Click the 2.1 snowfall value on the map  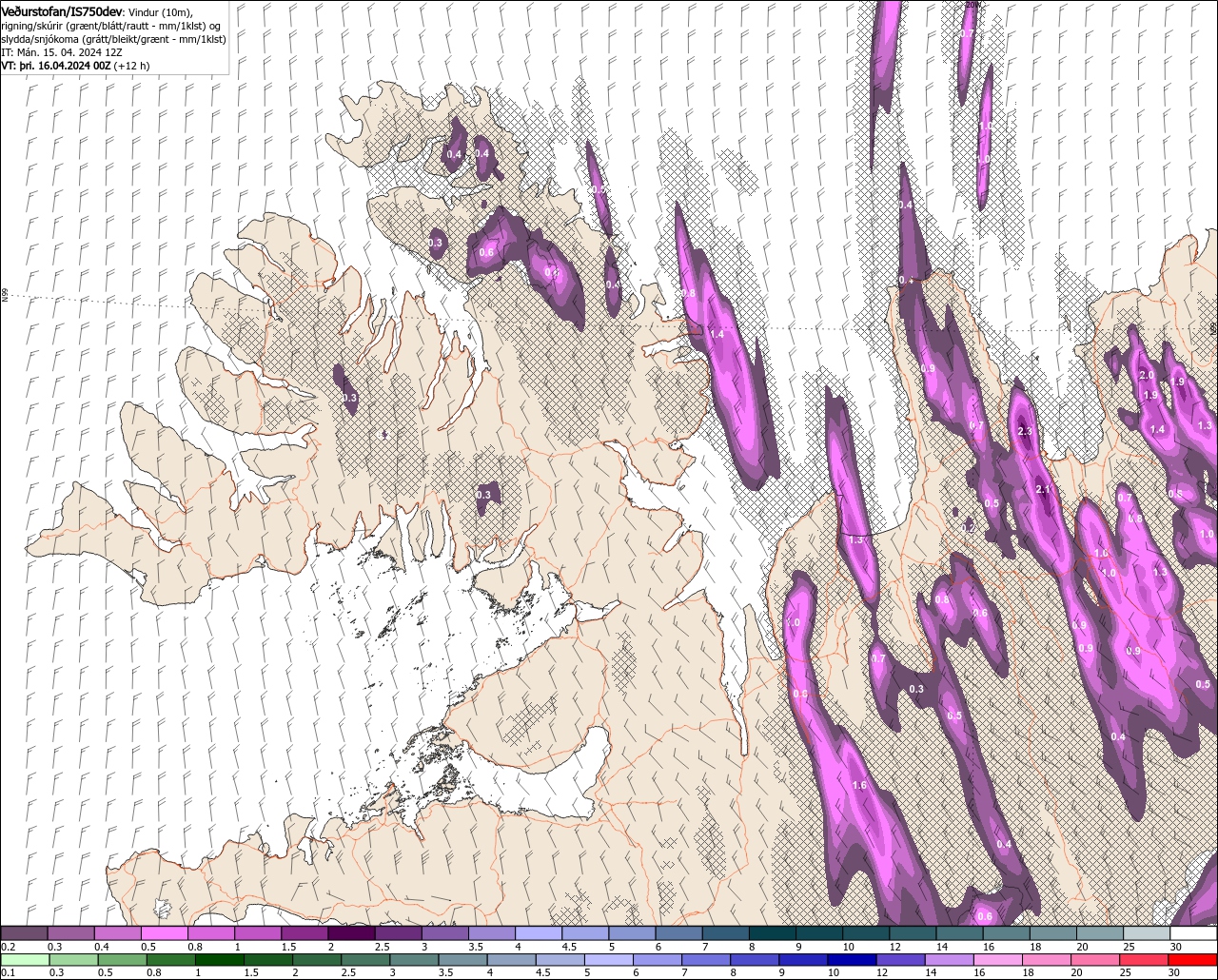tap(1043, 489)
